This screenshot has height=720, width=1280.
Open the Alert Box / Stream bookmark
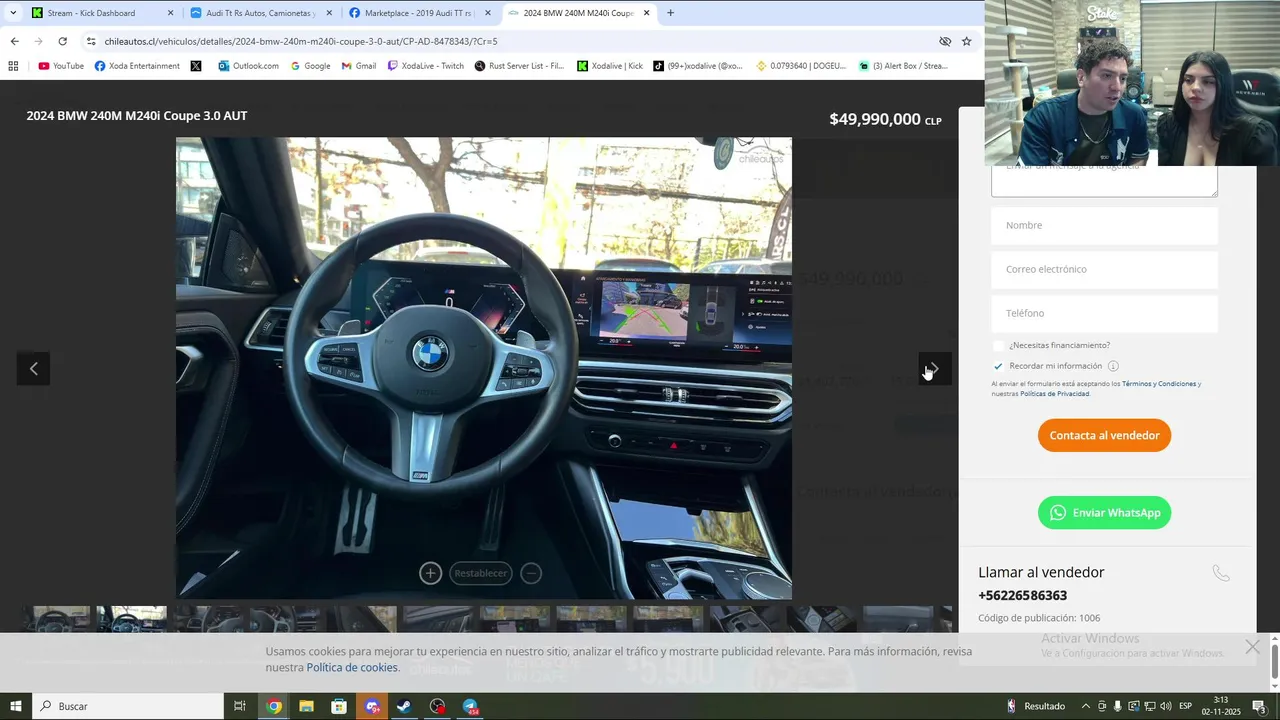903,66
